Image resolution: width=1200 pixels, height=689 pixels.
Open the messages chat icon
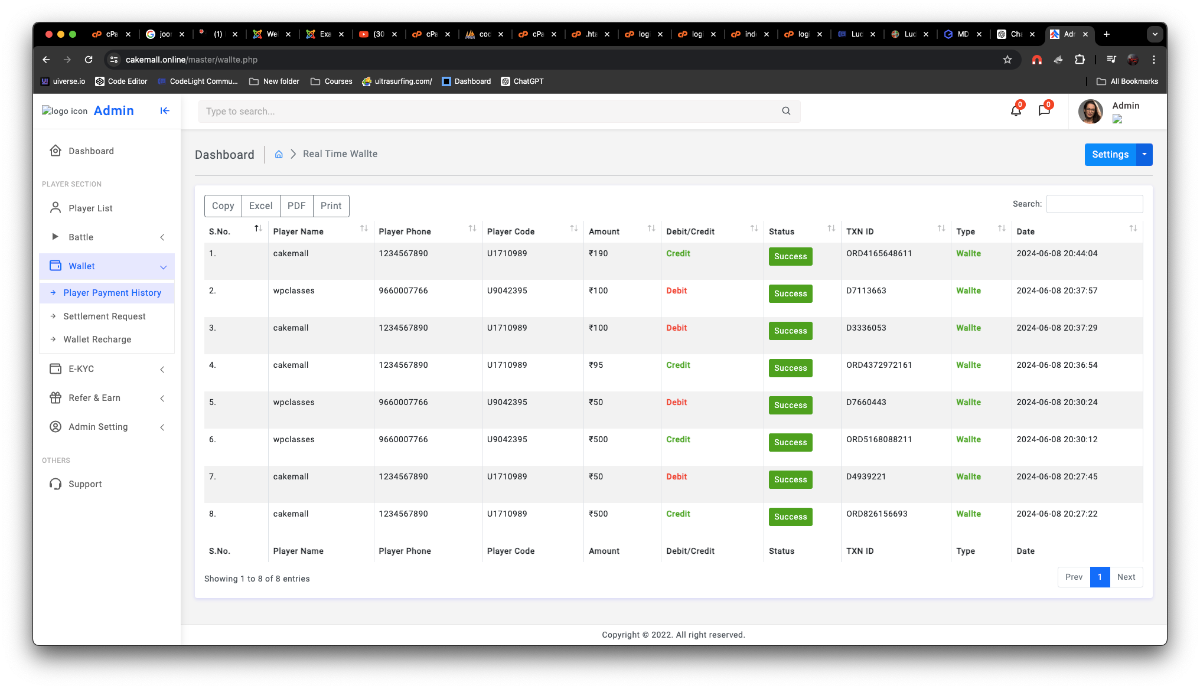coord(1044,111)
